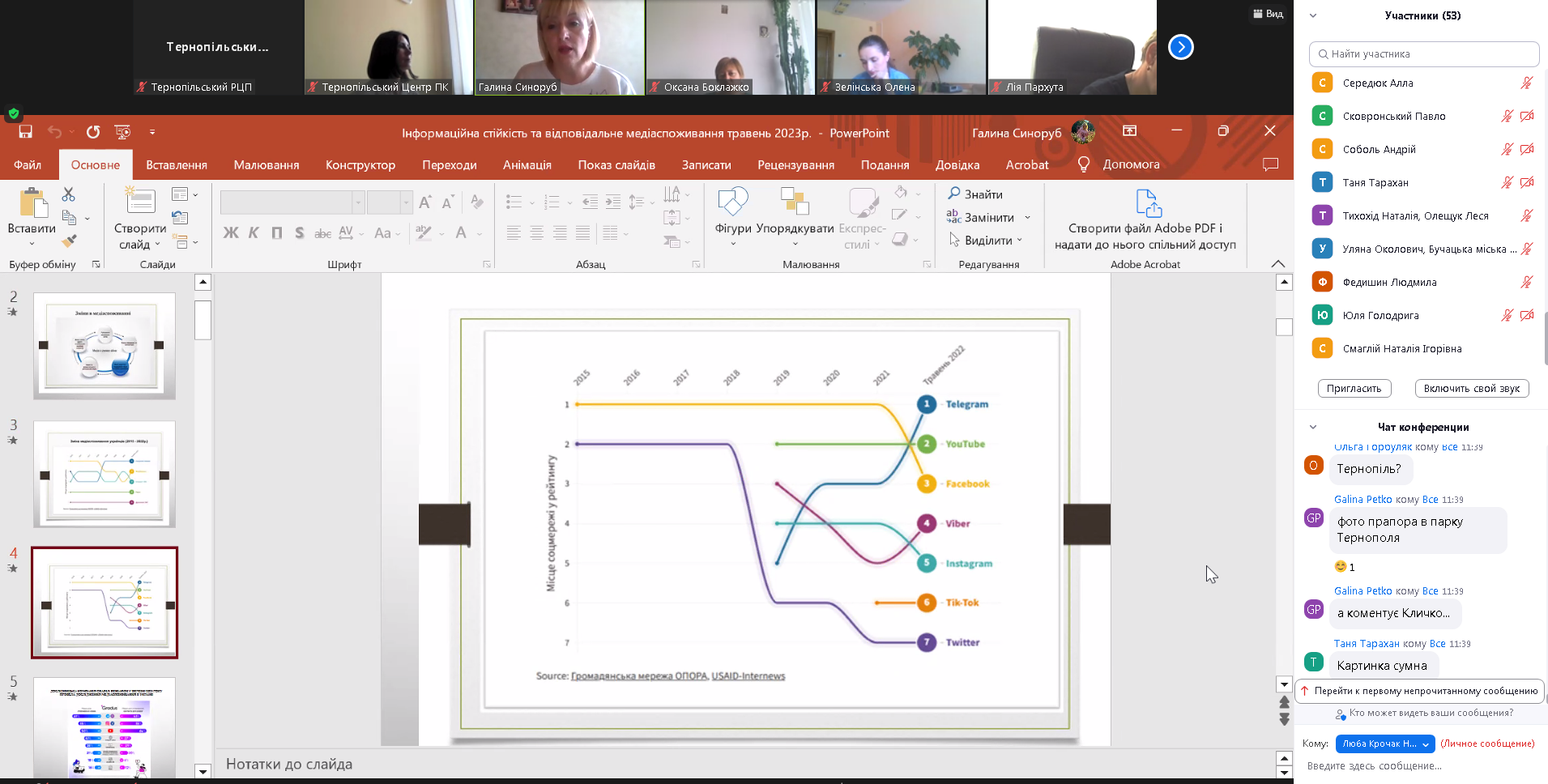Decrease list indent level icon

590,202
